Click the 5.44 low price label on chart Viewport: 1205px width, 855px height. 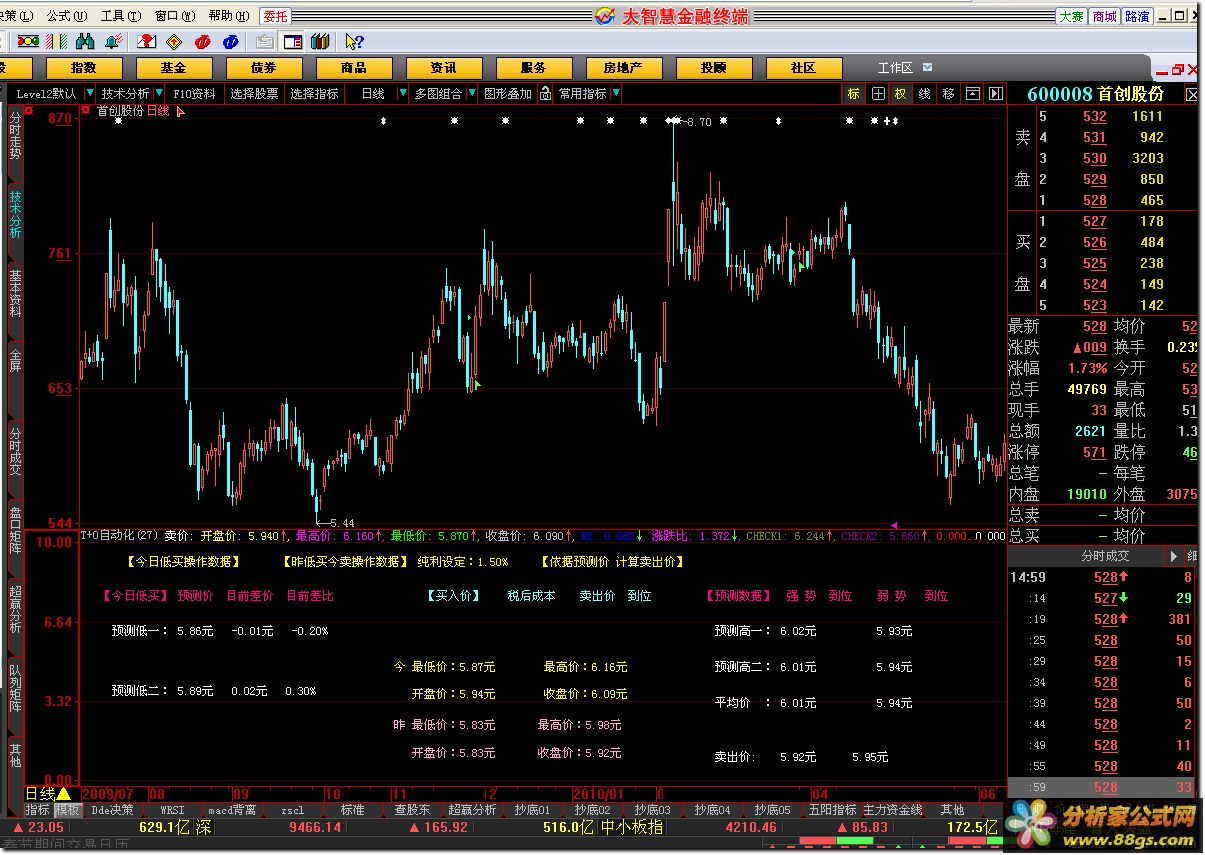pyautogui.click(x=341, y=523)
